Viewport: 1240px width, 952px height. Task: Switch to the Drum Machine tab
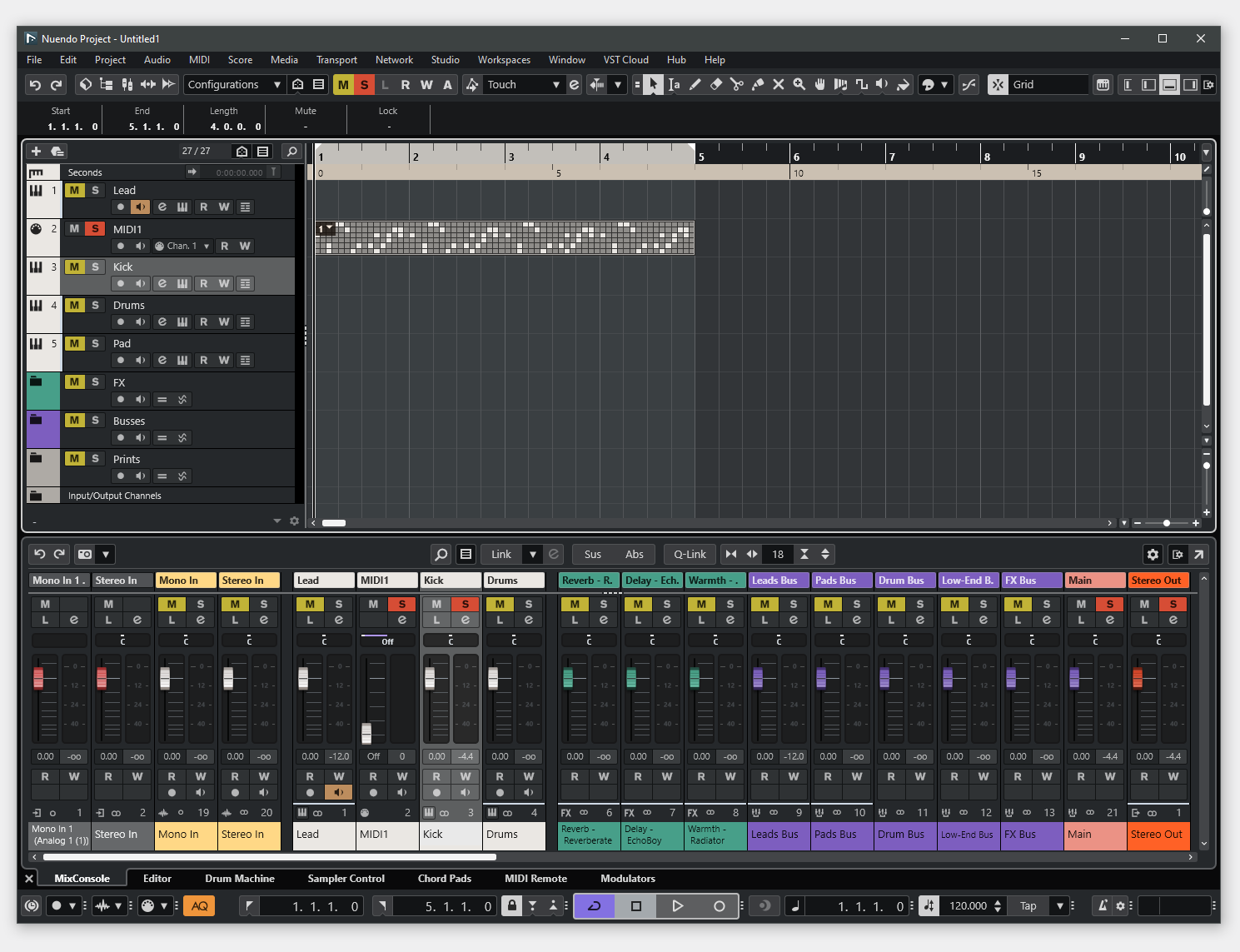[x=240, y=878]
